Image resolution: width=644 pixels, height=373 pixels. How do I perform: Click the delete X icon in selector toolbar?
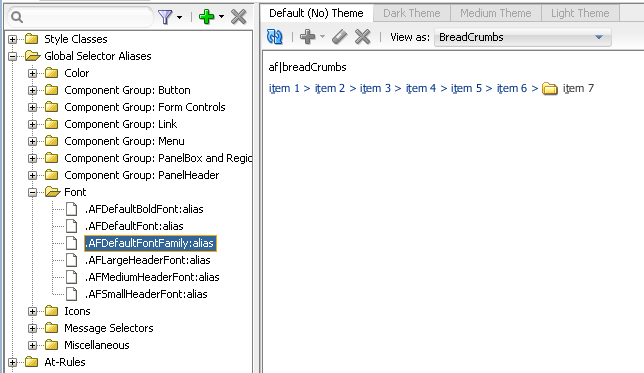(x=239, y=17)
